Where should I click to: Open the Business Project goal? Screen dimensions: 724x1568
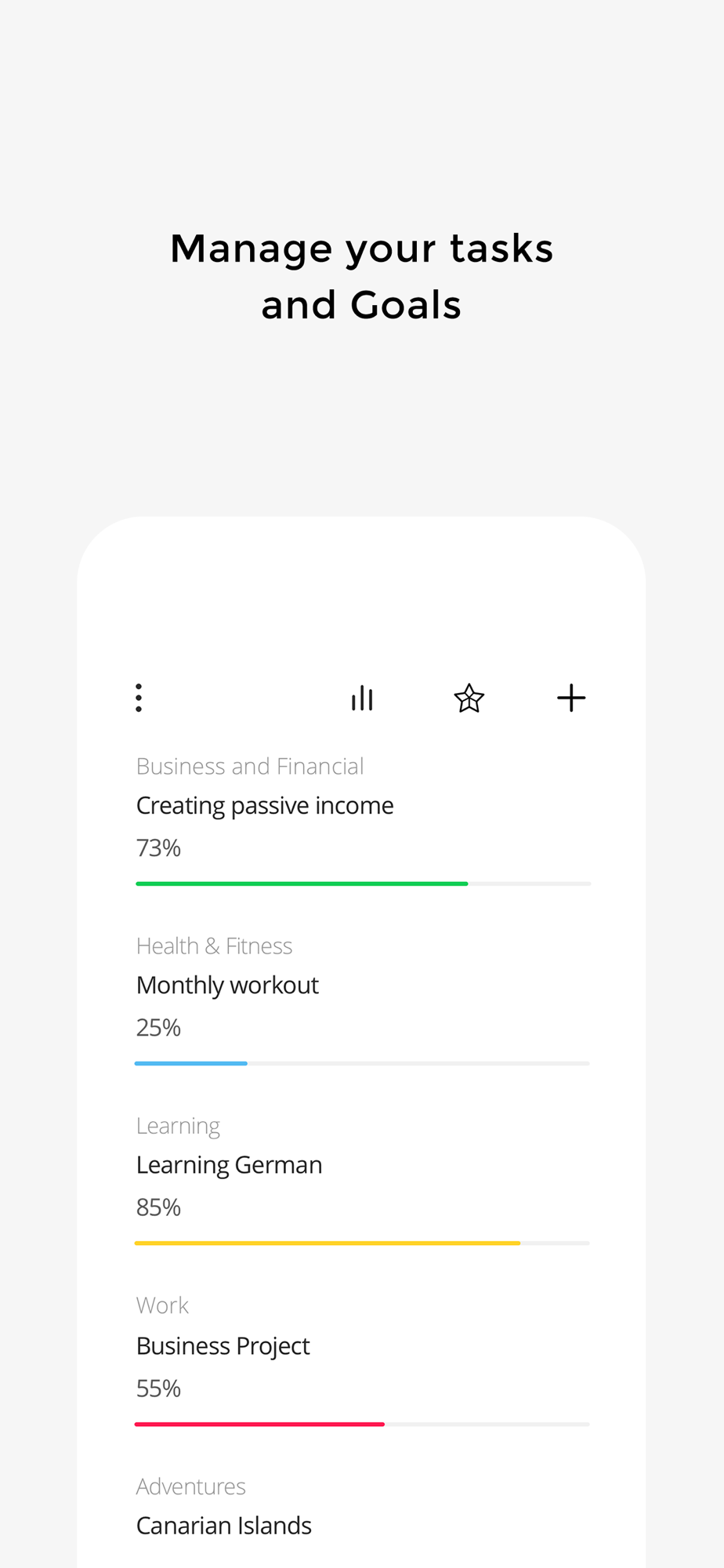point(223,1346)
